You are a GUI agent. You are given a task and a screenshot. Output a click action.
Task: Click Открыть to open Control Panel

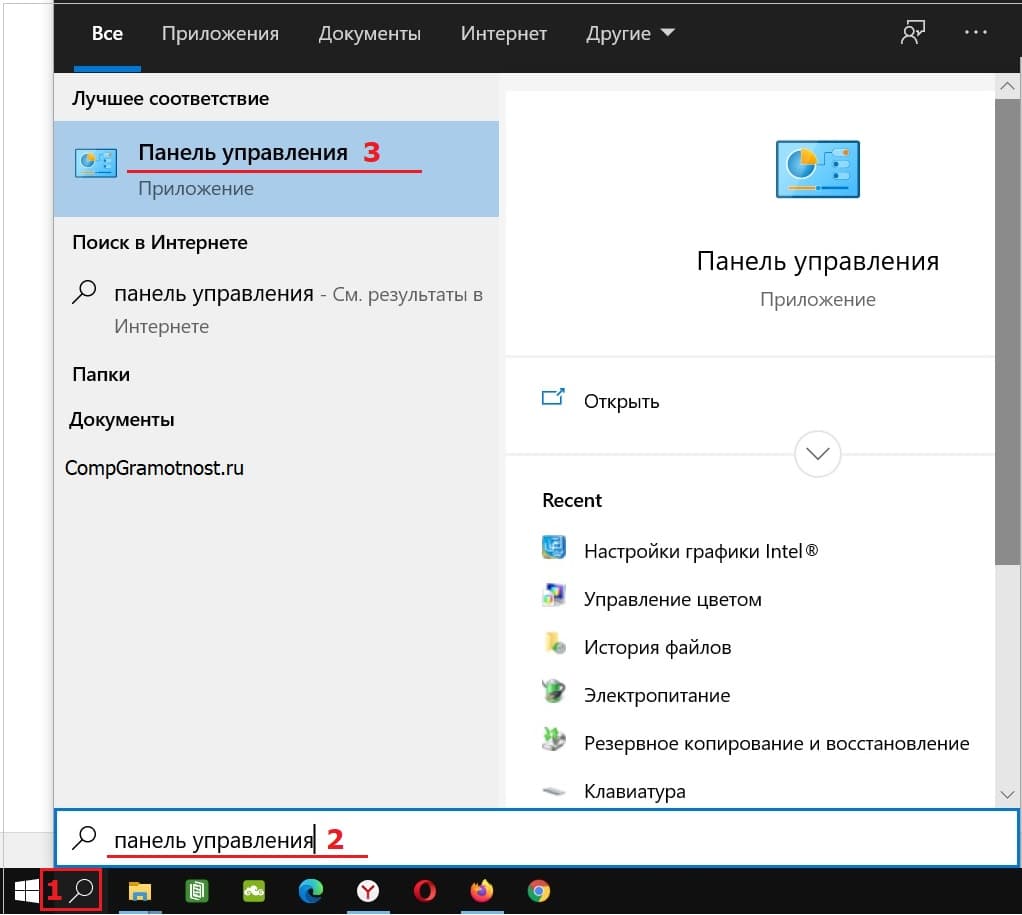coord(620,401)
